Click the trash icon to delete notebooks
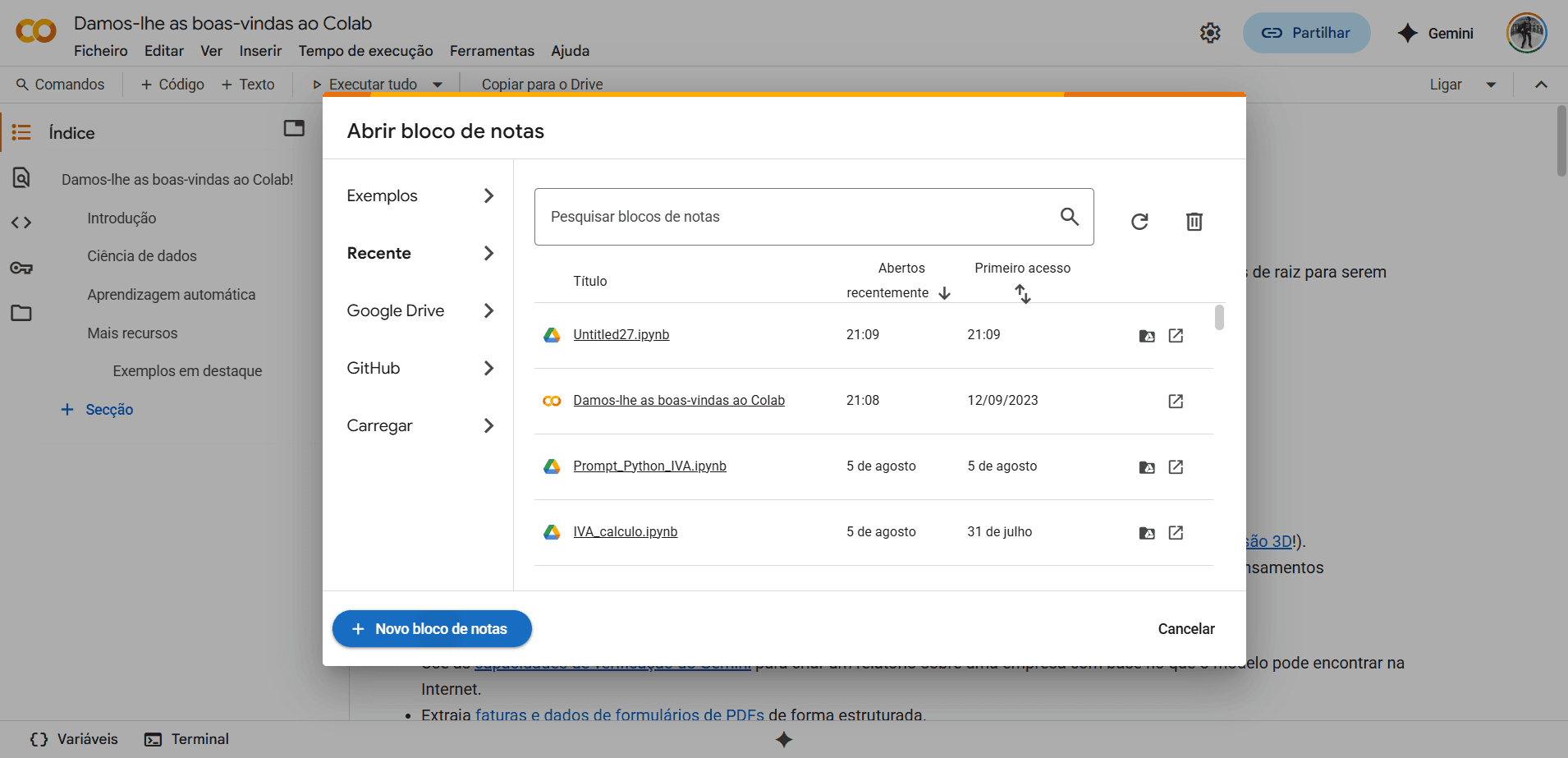The height and width of the screenshot is (758, 1568). tap(1194, 222)
